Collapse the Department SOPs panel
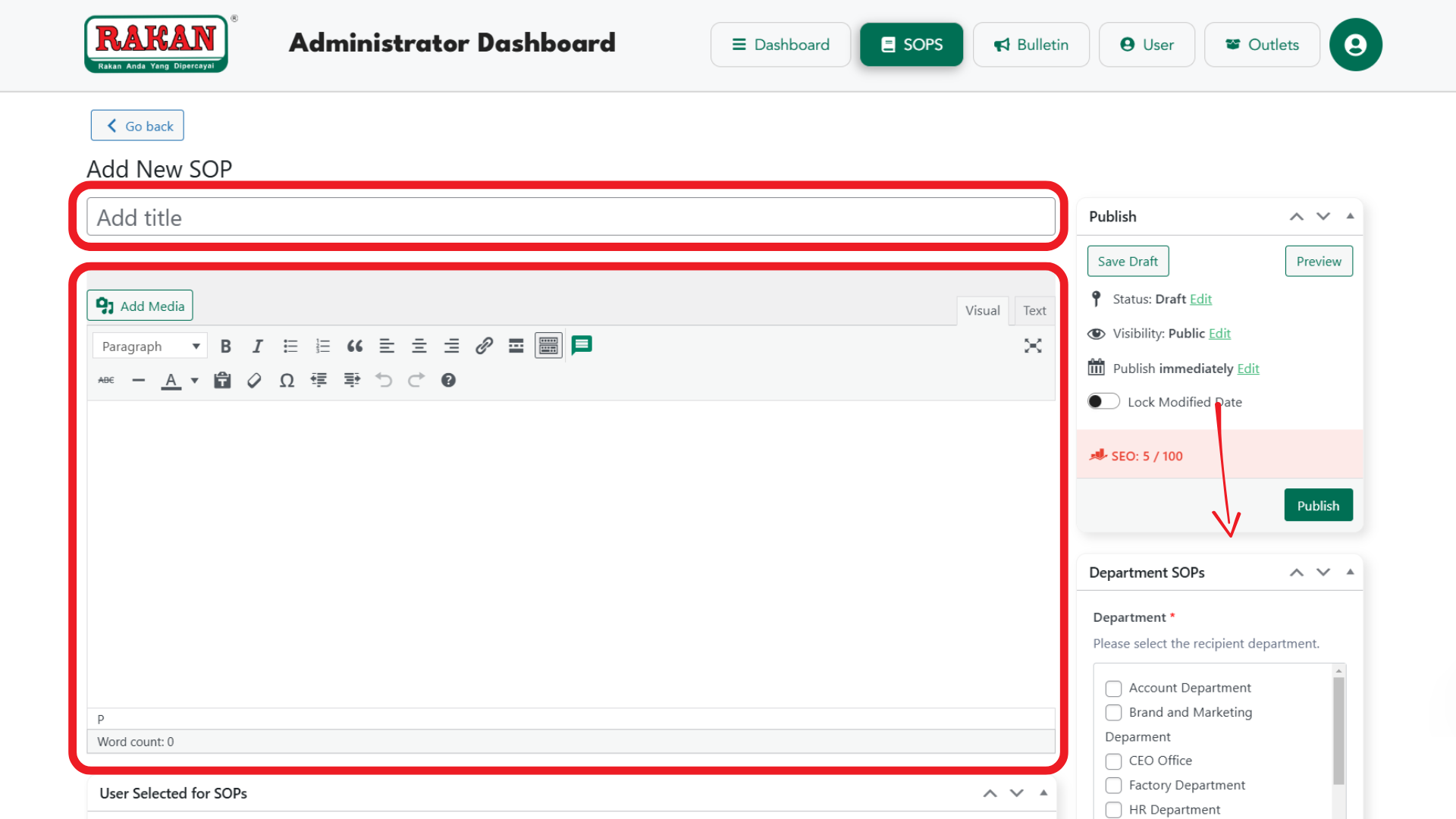Viewport: 1456px width, 819px height. coord(1350,573)
